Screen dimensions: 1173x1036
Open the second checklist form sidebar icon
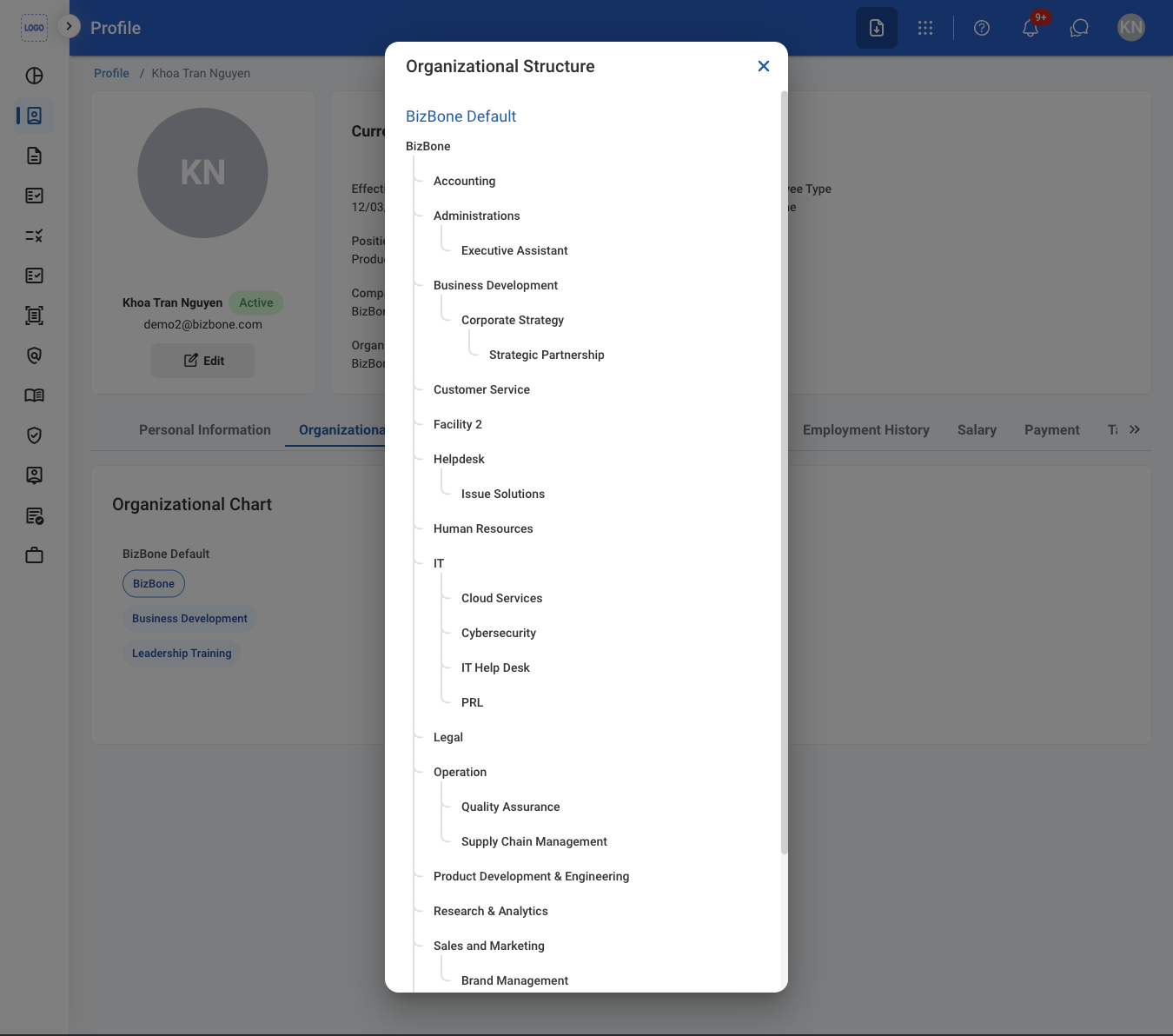35,276
